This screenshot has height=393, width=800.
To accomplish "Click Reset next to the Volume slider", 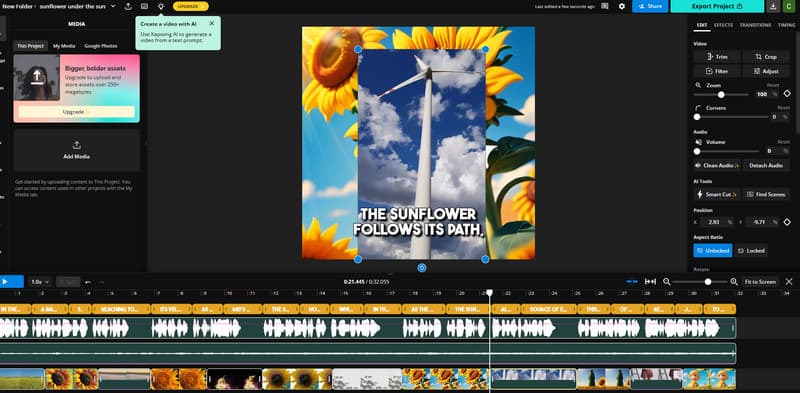I will (x=783, y=142).
